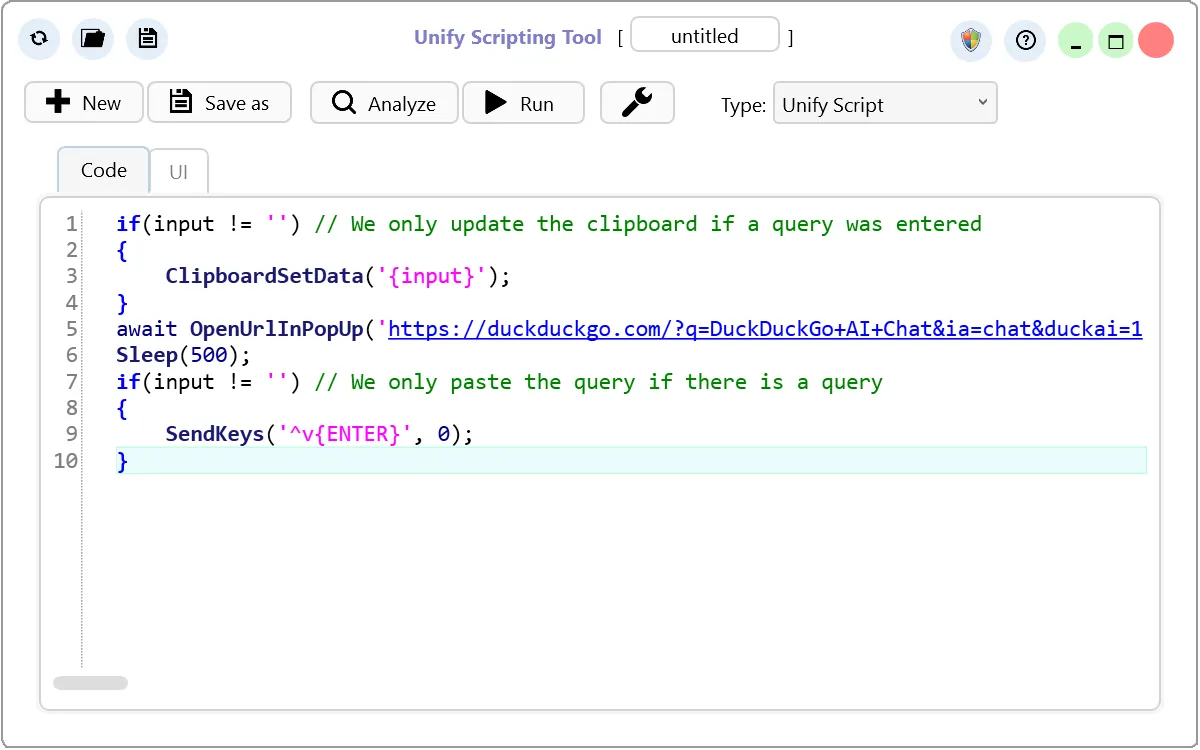Image resolution: width=1200 pixels, height=750 pixels.
Task: Click the duckduckgo.com URL in line 5
Action: (x=765, y=329)
